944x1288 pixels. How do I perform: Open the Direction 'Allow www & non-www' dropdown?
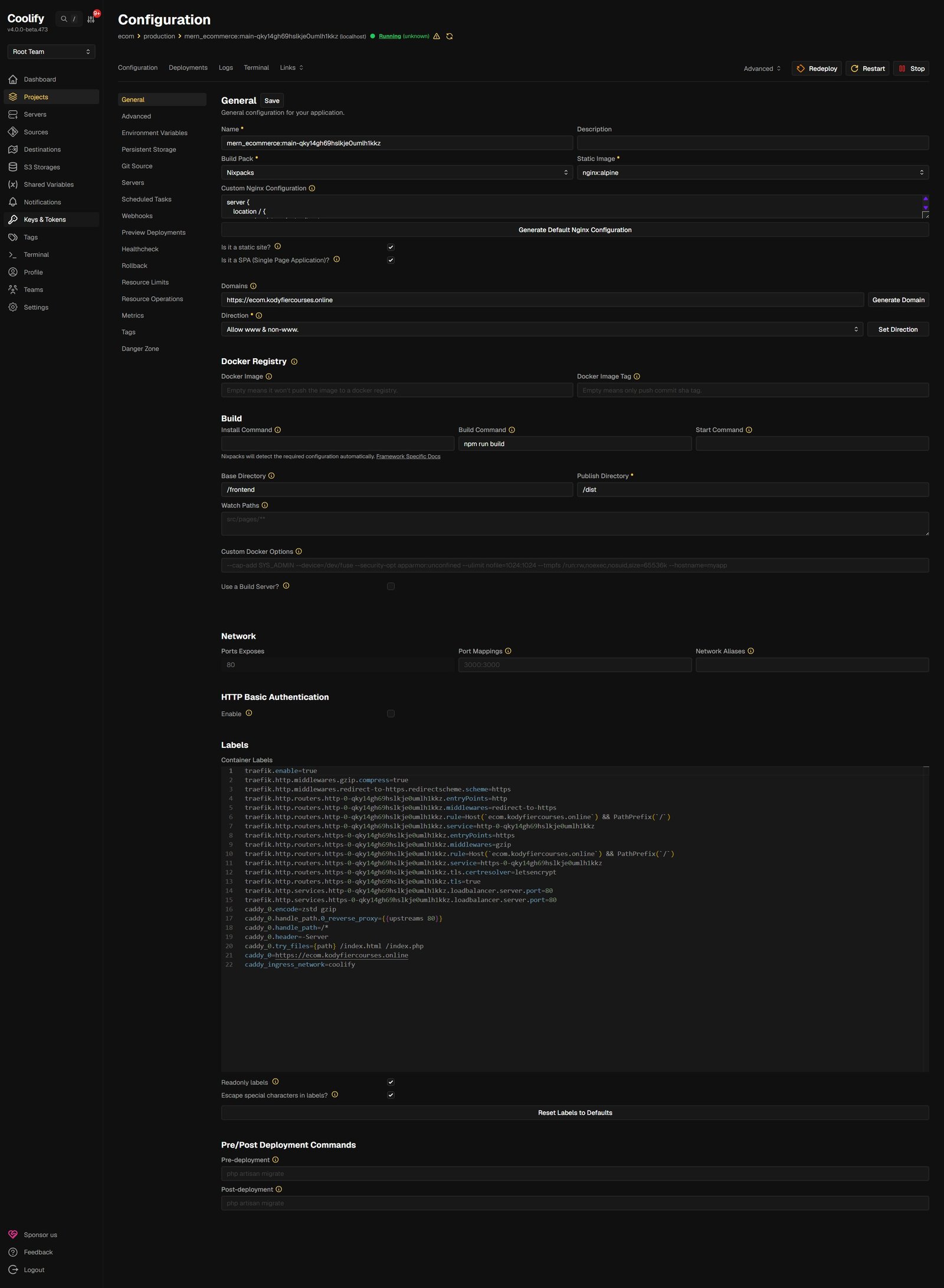tap(542, 329)
